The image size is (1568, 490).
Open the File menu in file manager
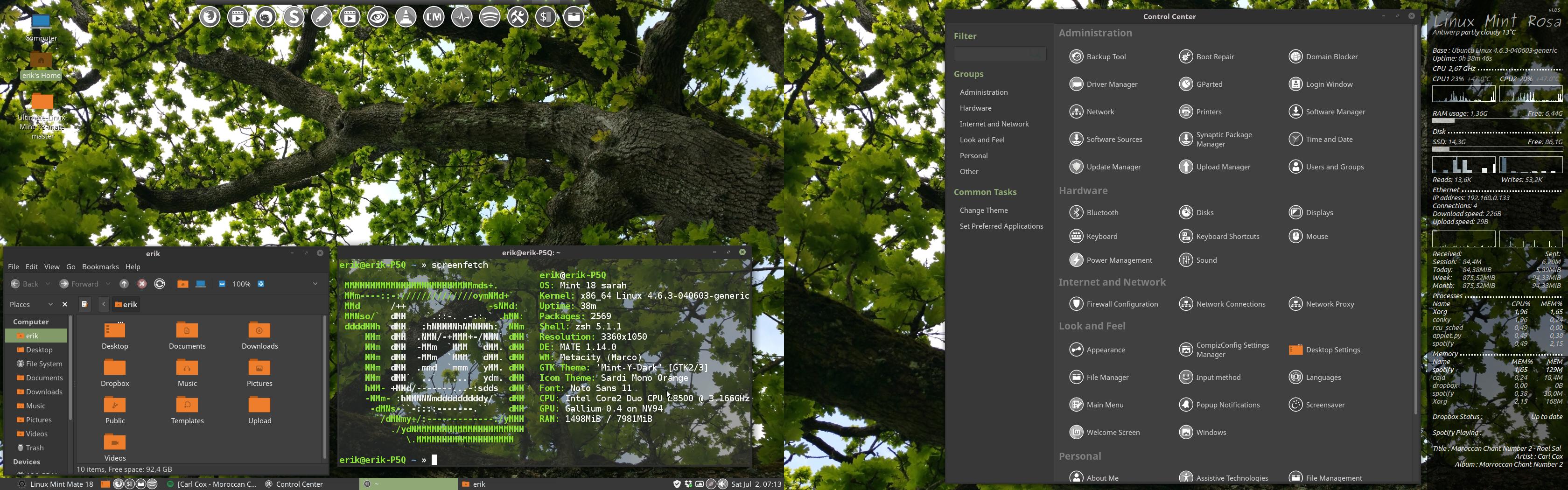click(14, 266)
